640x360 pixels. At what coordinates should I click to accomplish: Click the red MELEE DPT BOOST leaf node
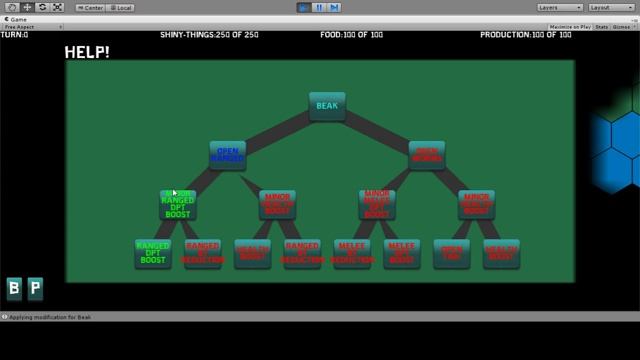pyautogui.click(x=402, y=253)
